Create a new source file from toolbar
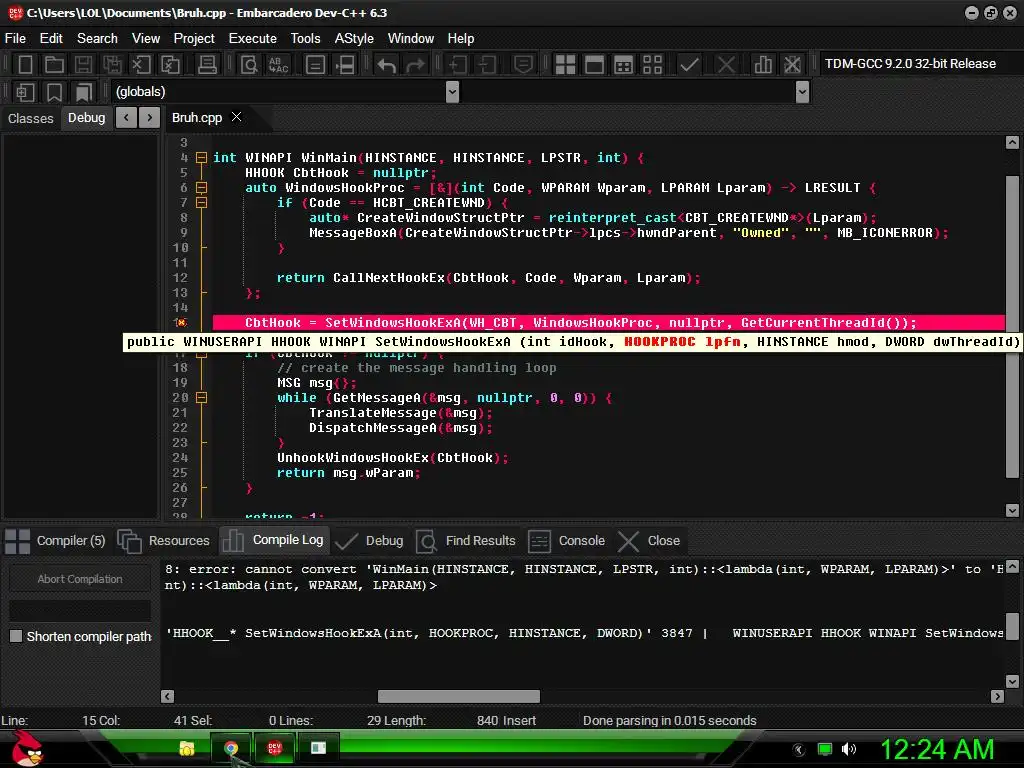 click(x=25, y=64)
